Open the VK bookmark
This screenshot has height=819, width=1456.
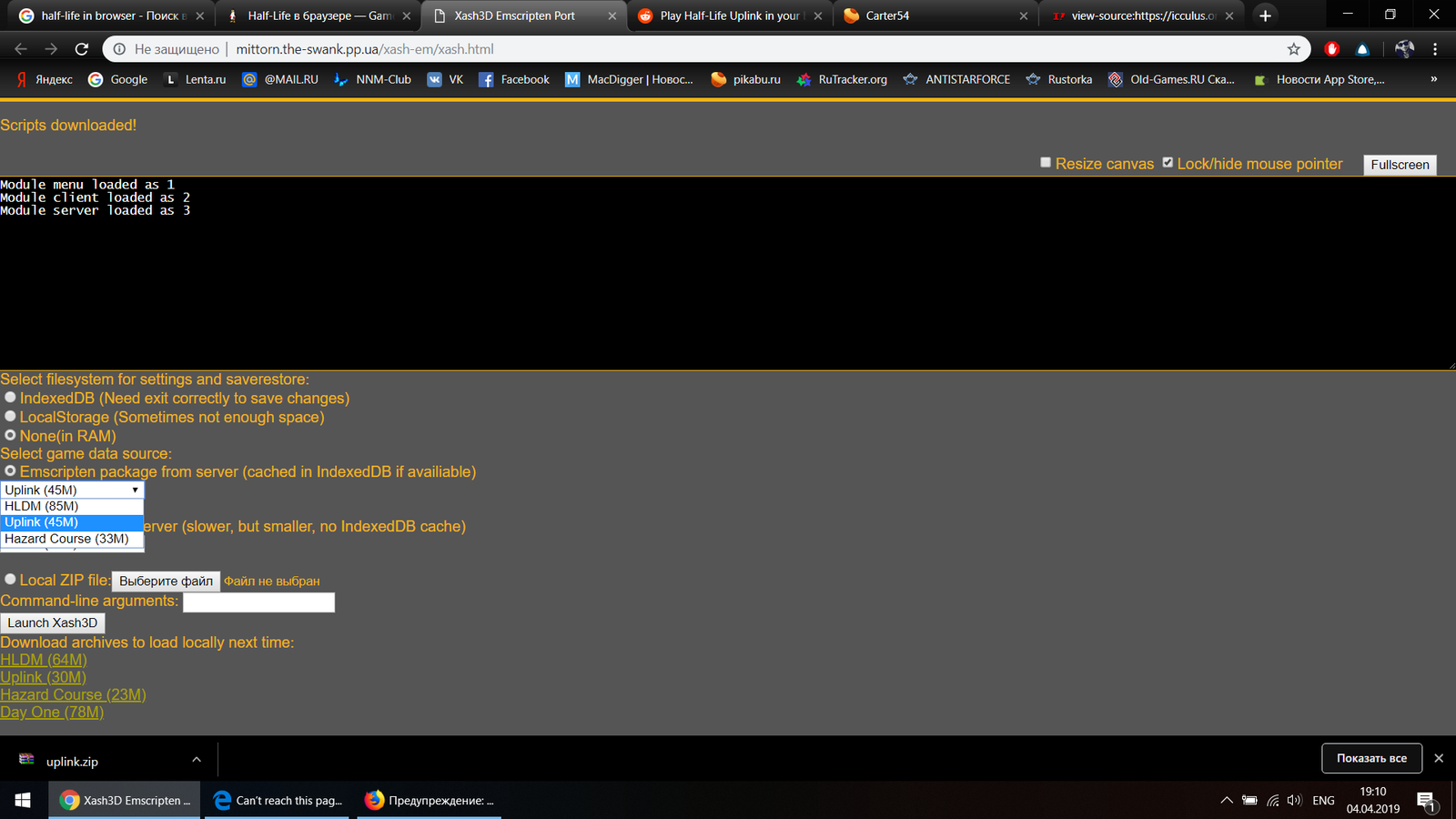(445, 80)
